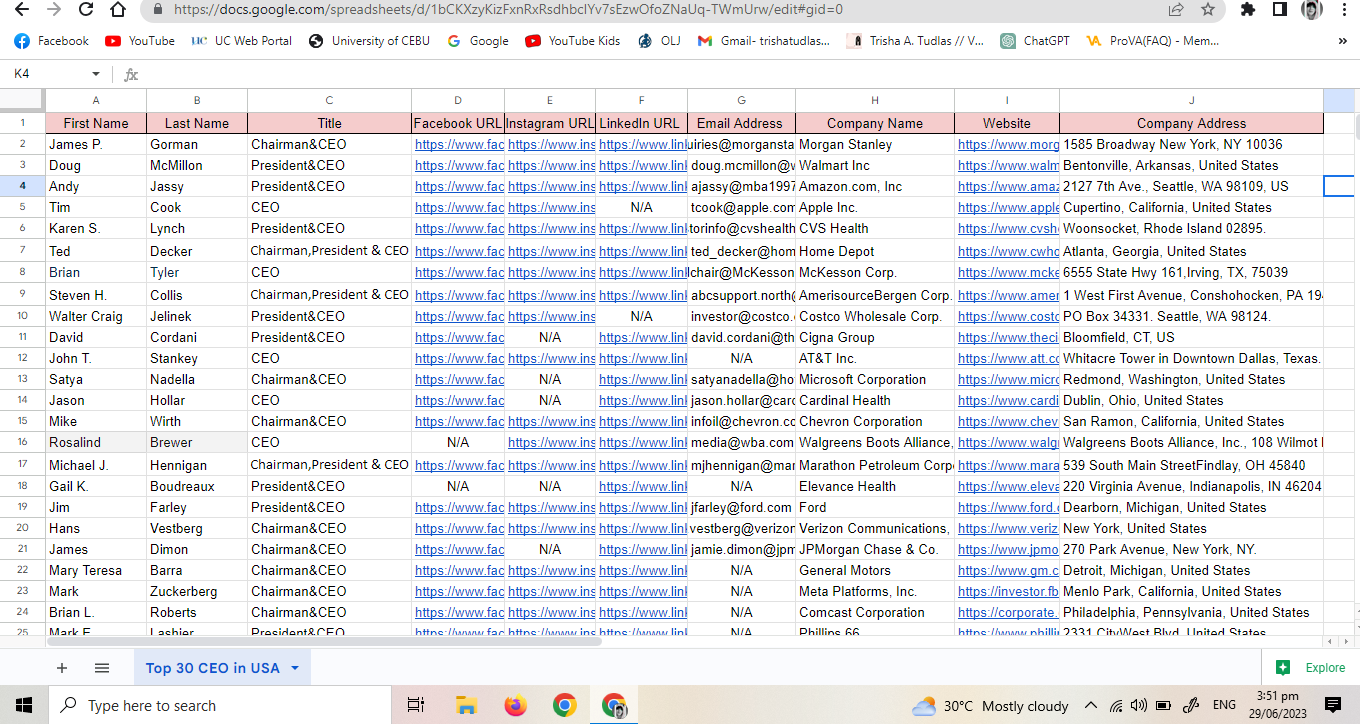
Task: Open Tim Cook's Instagram URL link
Action: (551, 207)
